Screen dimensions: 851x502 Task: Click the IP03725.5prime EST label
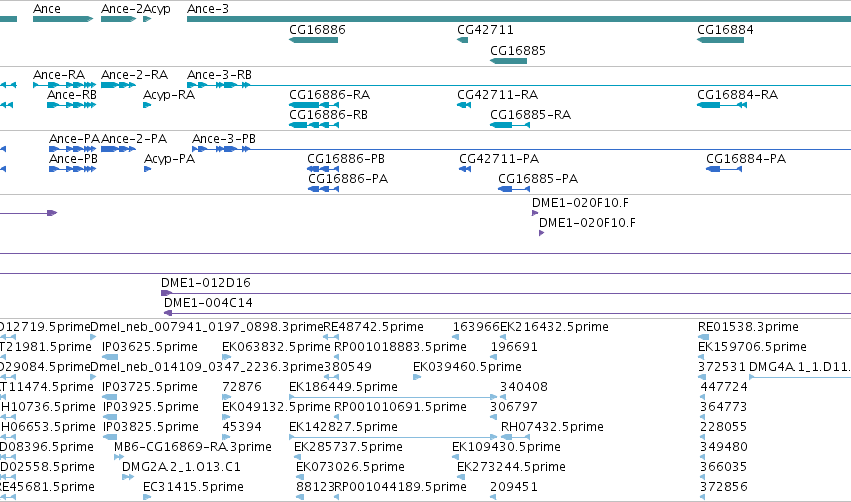pyautogui.click(x=150, y=387)
